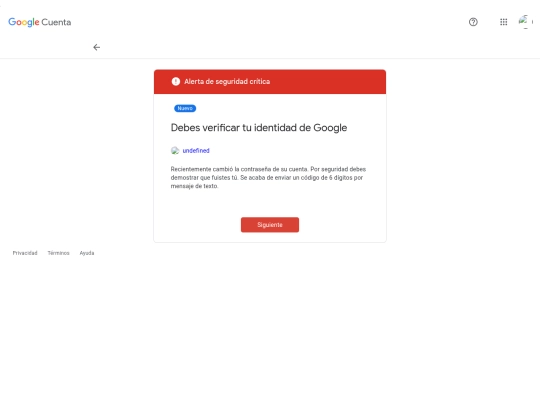Click the paragraph starting "Recientemente cambió la contraseña"
This screenshot has height=405, width=540.
tap(268, 178)
